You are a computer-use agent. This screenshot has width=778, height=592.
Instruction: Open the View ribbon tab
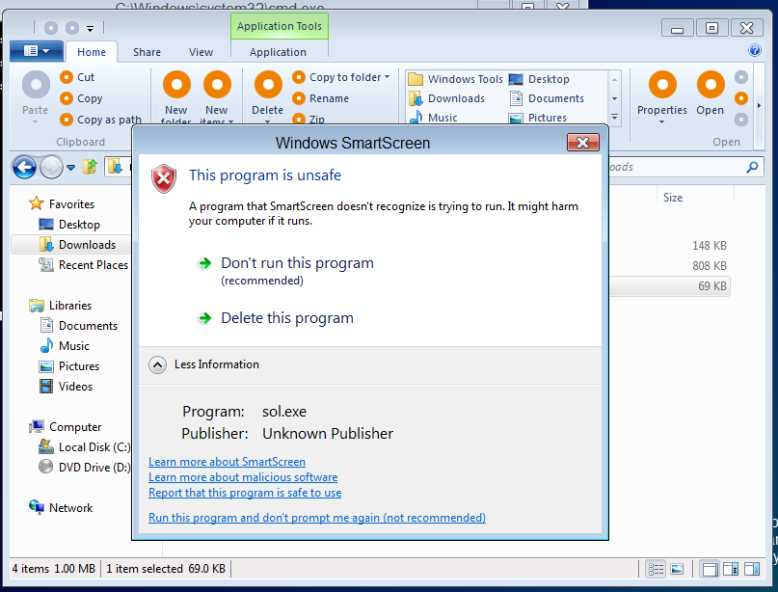pyautogui.click(x=201, y=52)
